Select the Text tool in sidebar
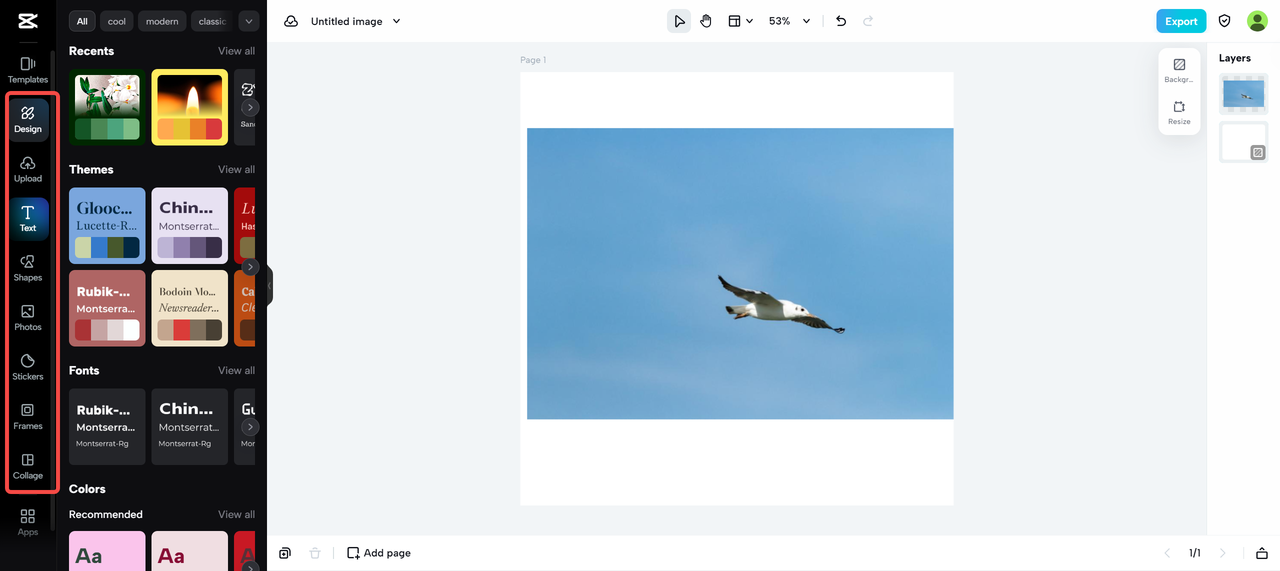 (27, 218)
